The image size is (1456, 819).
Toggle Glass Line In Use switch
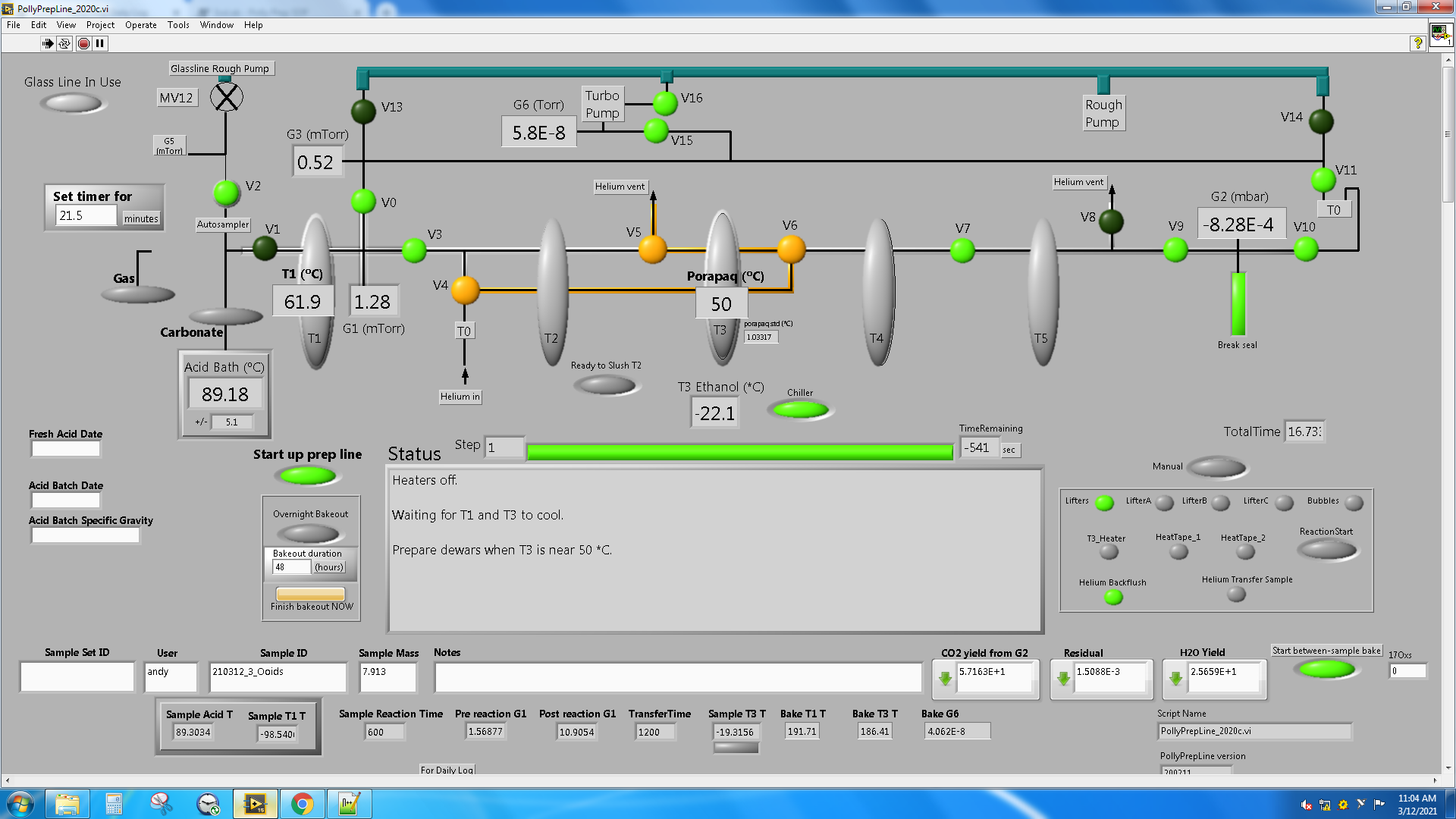(x=71, y=102)
